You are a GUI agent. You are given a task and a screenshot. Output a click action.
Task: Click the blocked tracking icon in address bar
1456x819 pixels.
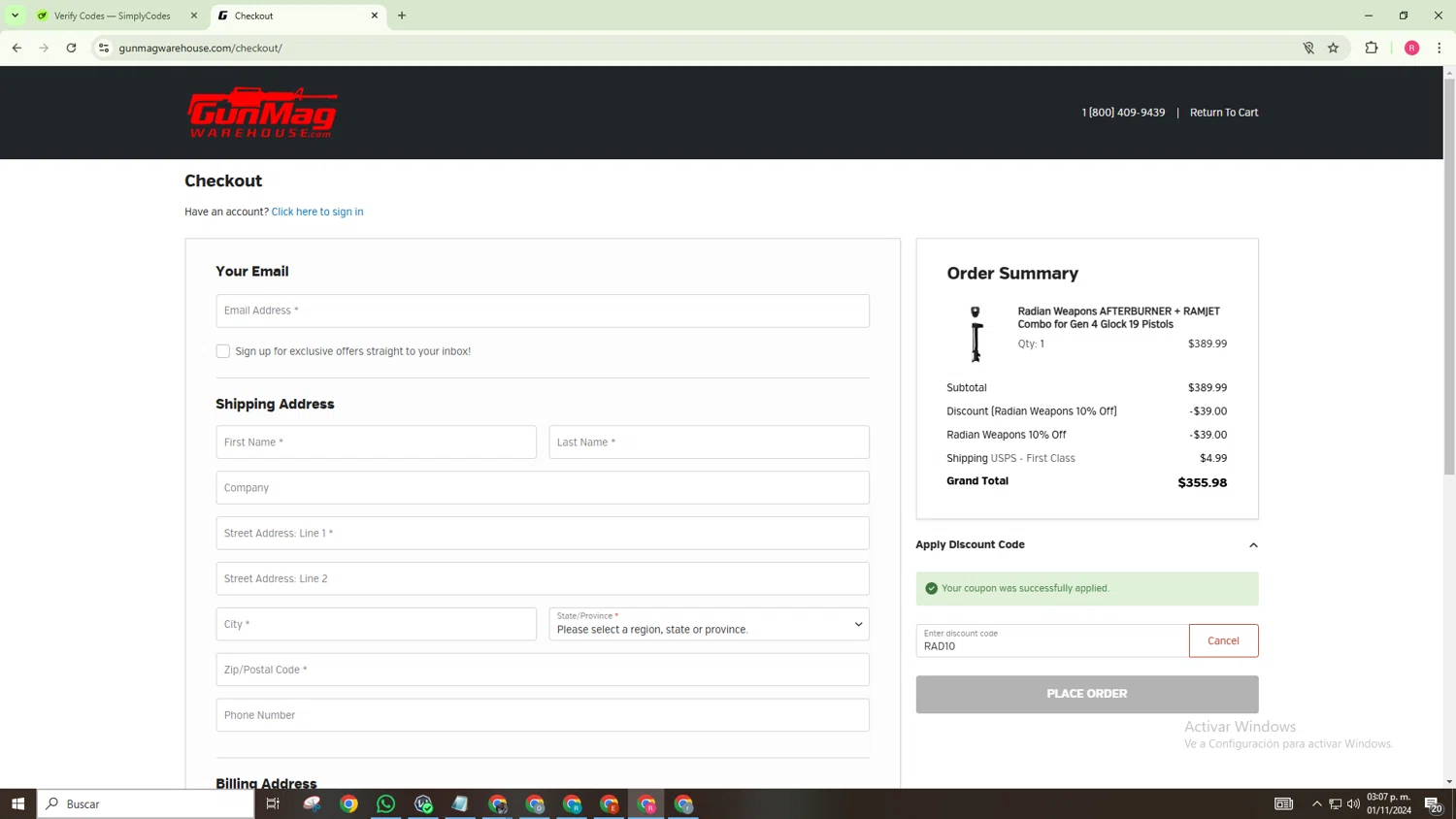(1307, 48)
